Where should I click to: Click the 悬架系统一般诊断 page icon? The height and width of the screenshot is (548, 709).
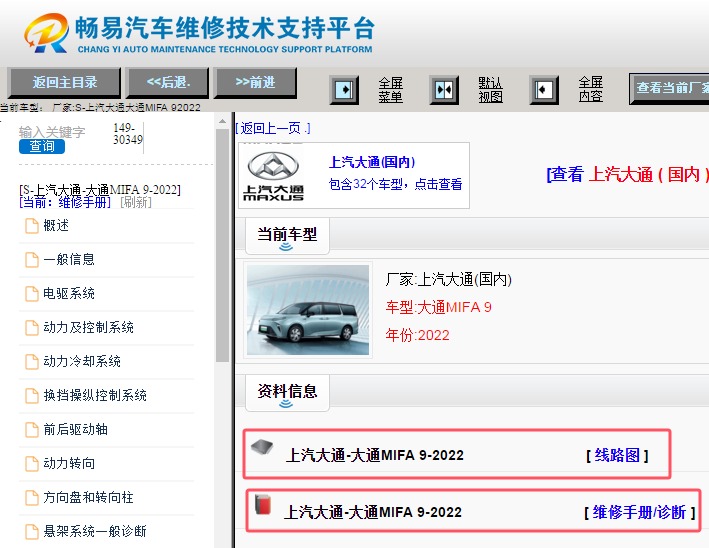32,531
